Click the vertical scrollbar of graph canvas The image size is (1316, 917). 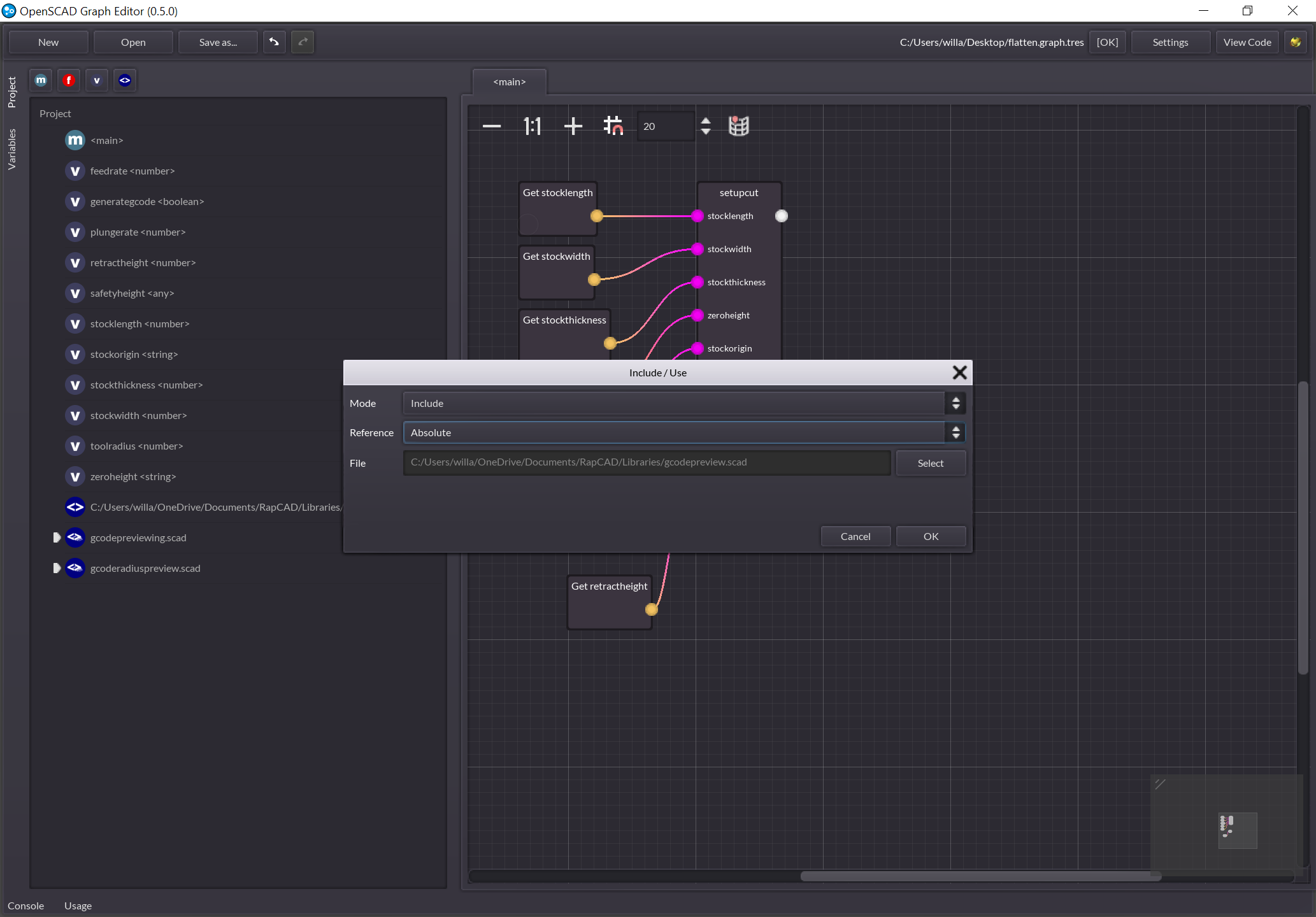coord(1303,527)
